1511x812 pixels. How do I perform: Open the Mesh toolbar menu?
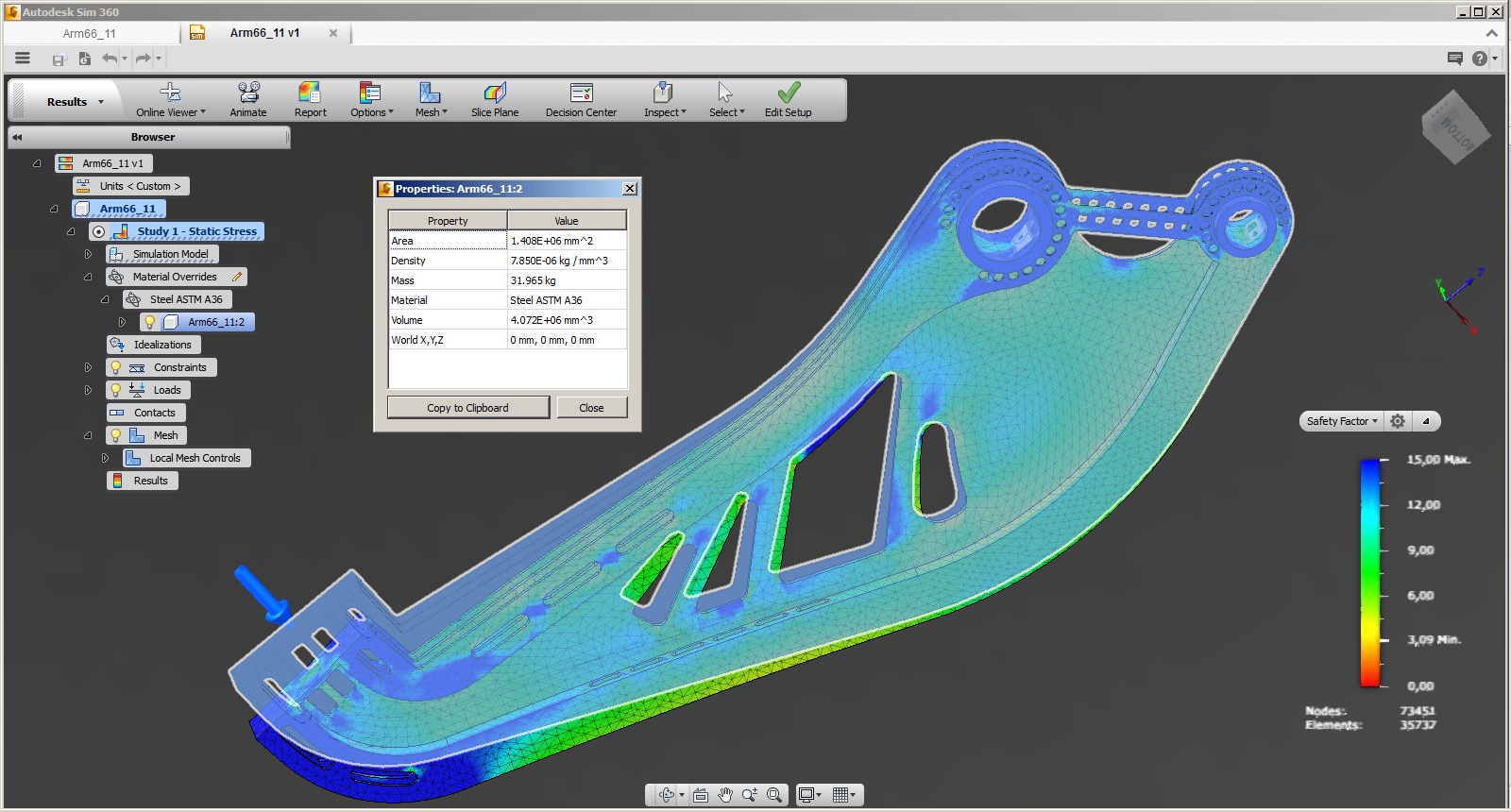(x=431, y=100)
